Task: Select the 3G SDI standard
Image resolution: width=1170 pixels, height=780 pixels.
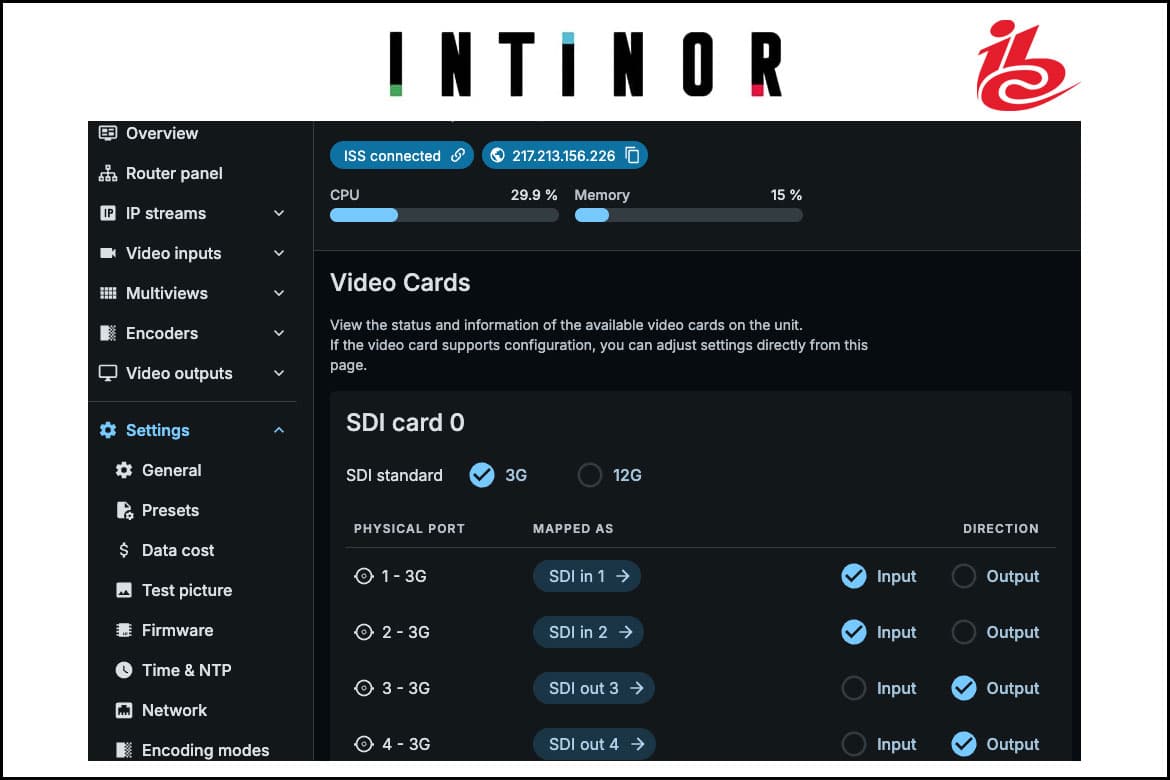Action: coord(482,475)
